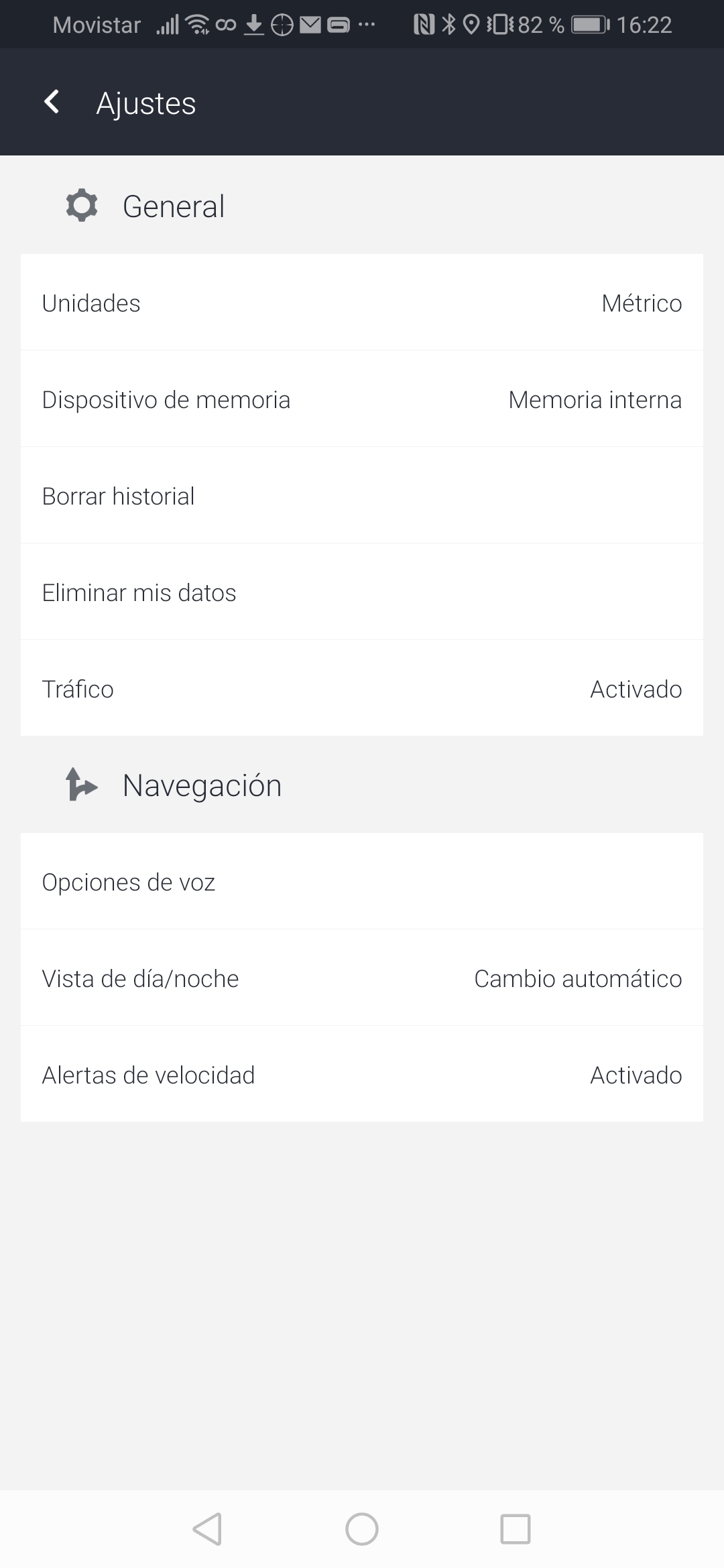Tap Eliminar mis datos

[x=362, y=592]
